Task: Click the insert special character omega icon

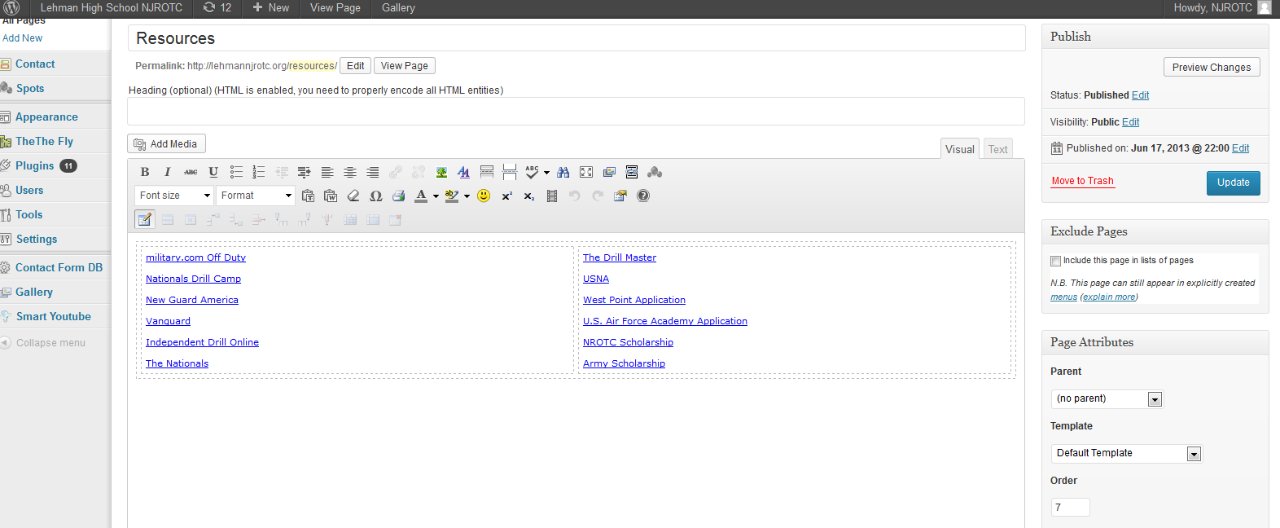Action: click(376, 196)
